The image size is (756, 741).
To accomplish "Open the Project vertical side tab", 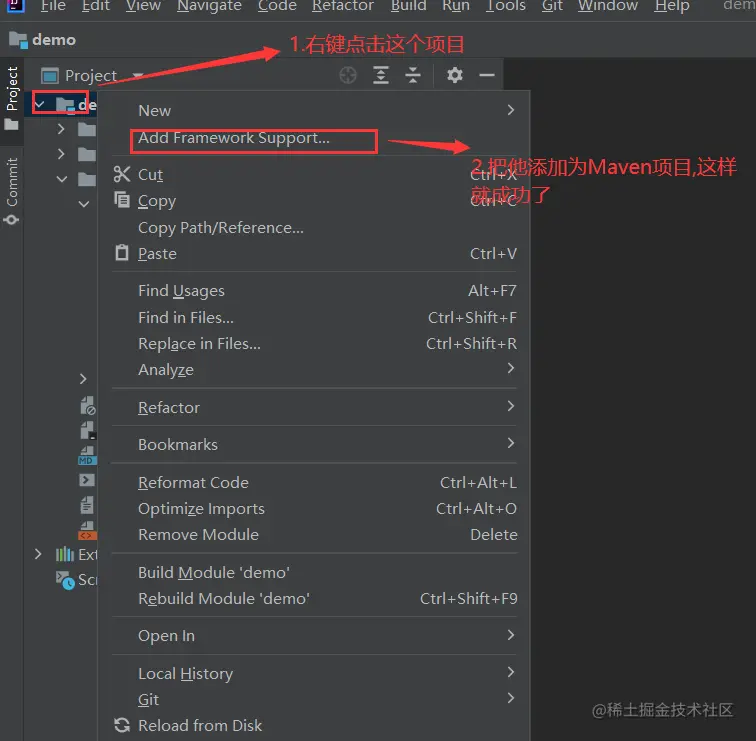I will pyautogui.click(x=12, y=99).
